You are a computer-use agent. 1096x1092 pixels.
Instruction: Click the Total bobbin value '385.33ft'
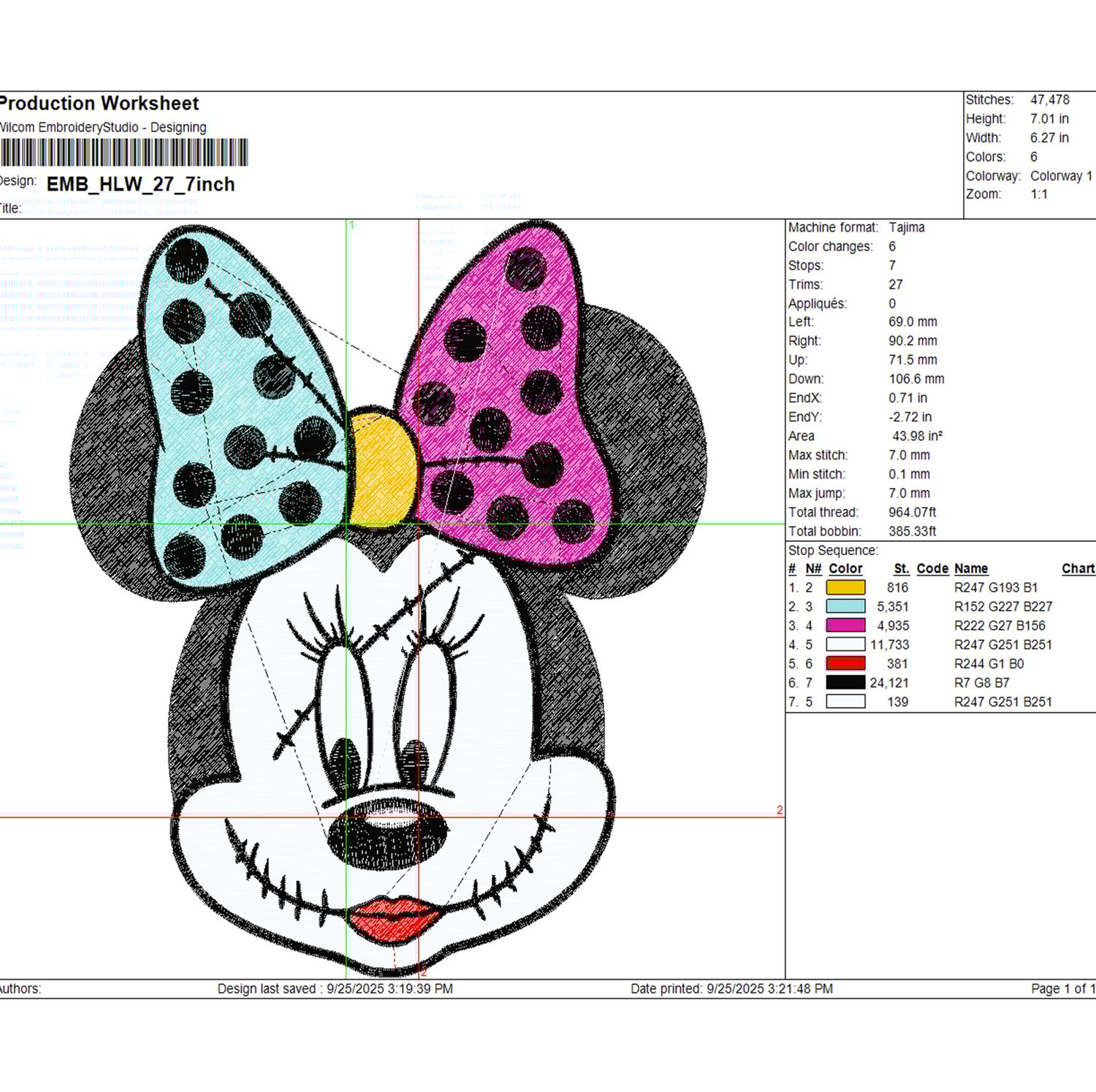click(x=913, y=531)
